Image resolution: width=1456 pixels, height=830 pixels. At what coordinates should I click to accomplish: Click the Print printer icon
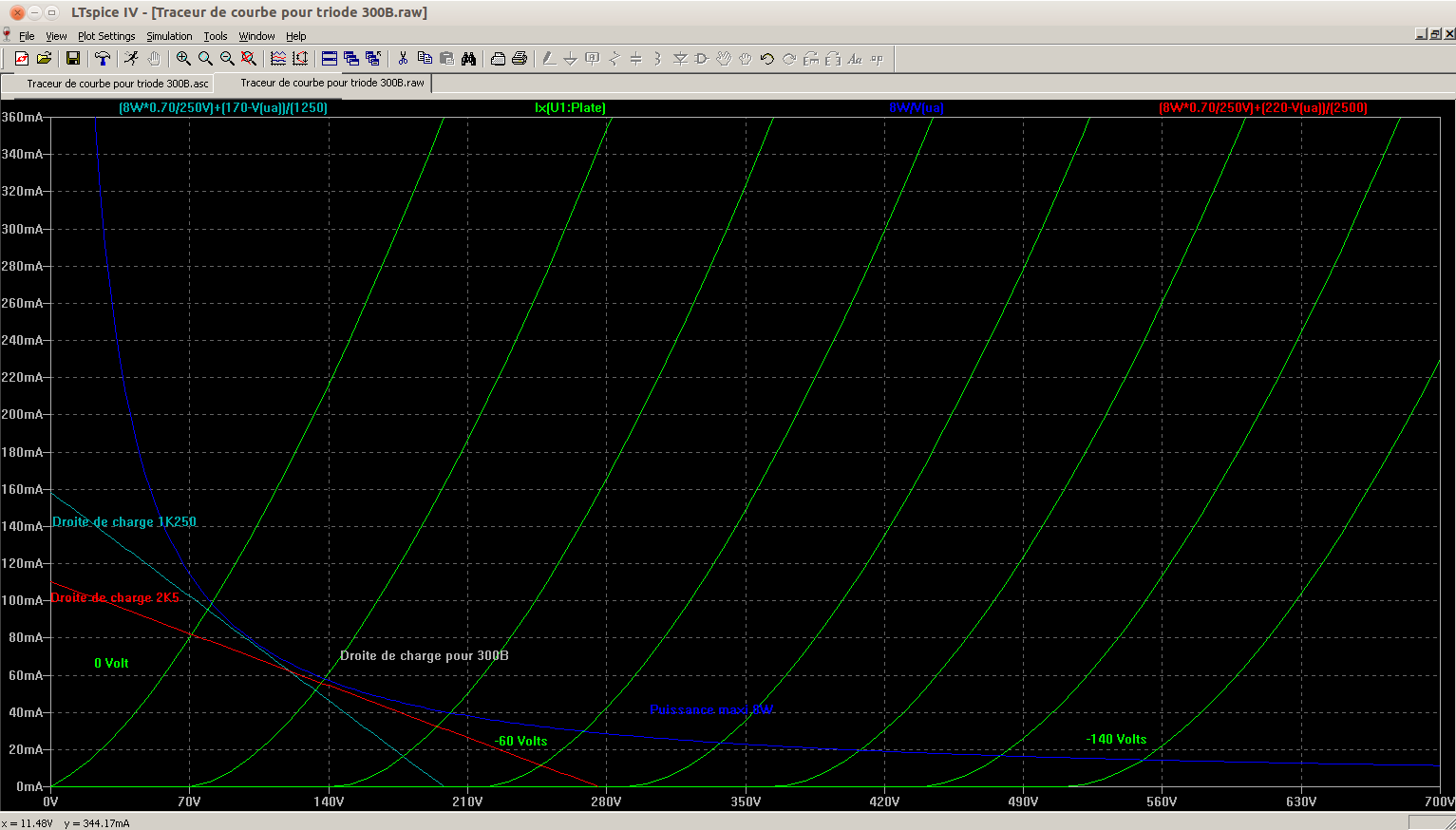pos(520,59)
